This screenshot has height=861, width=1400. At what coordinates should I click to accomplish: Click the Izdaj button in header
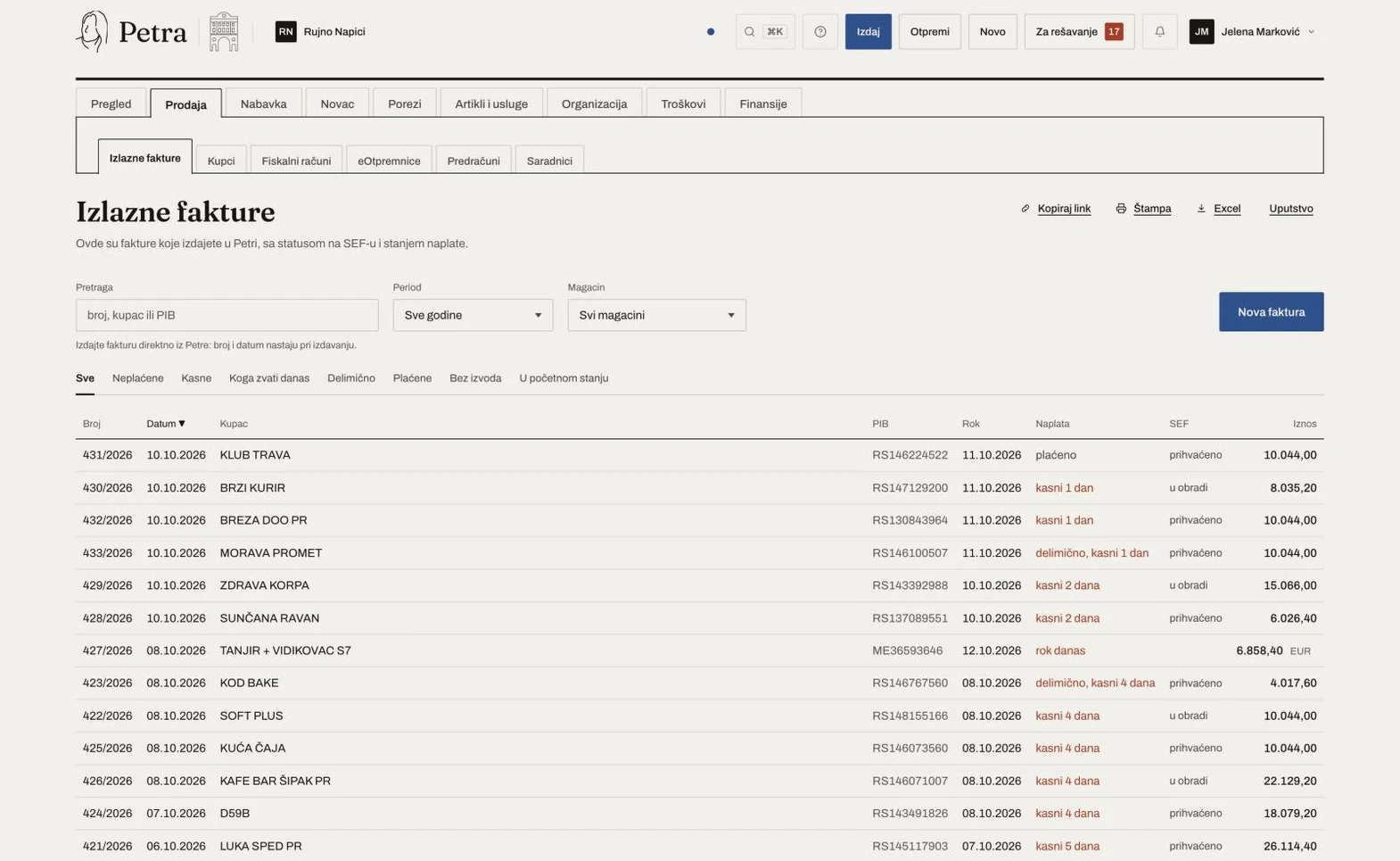pyautogui.click(x=868, y=31)
